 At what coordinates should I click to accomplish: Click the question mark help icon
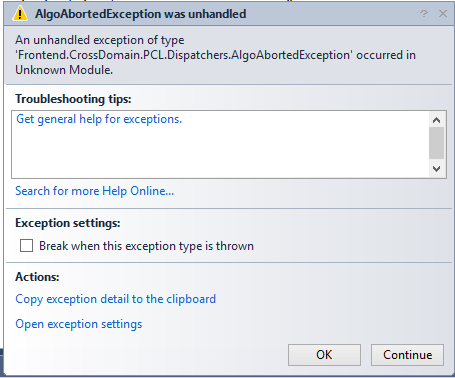424,13
